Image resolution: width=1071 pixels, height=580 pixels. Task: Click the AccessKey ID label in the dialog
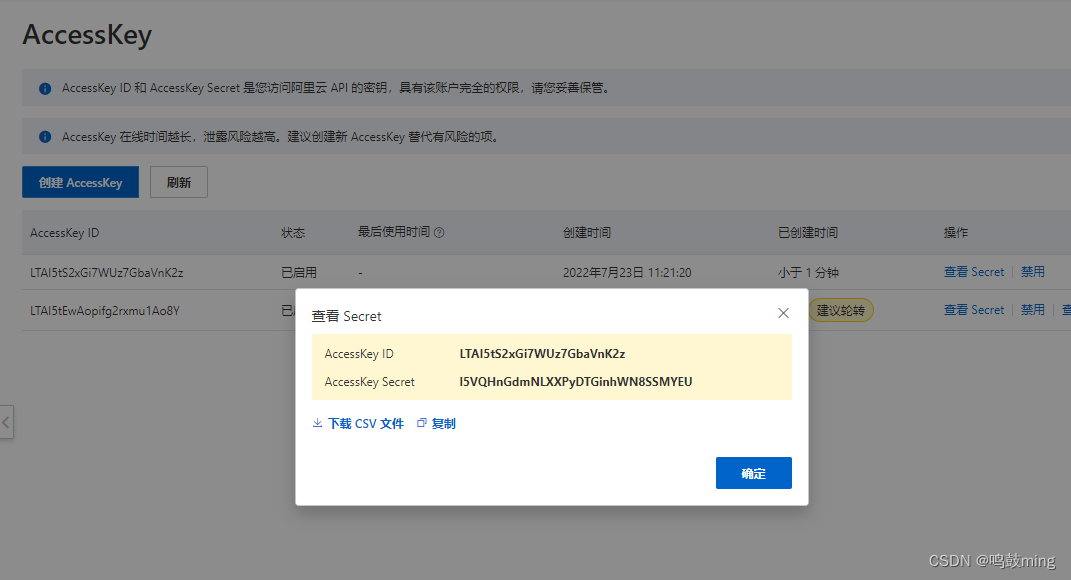click(x=359, y=354)
